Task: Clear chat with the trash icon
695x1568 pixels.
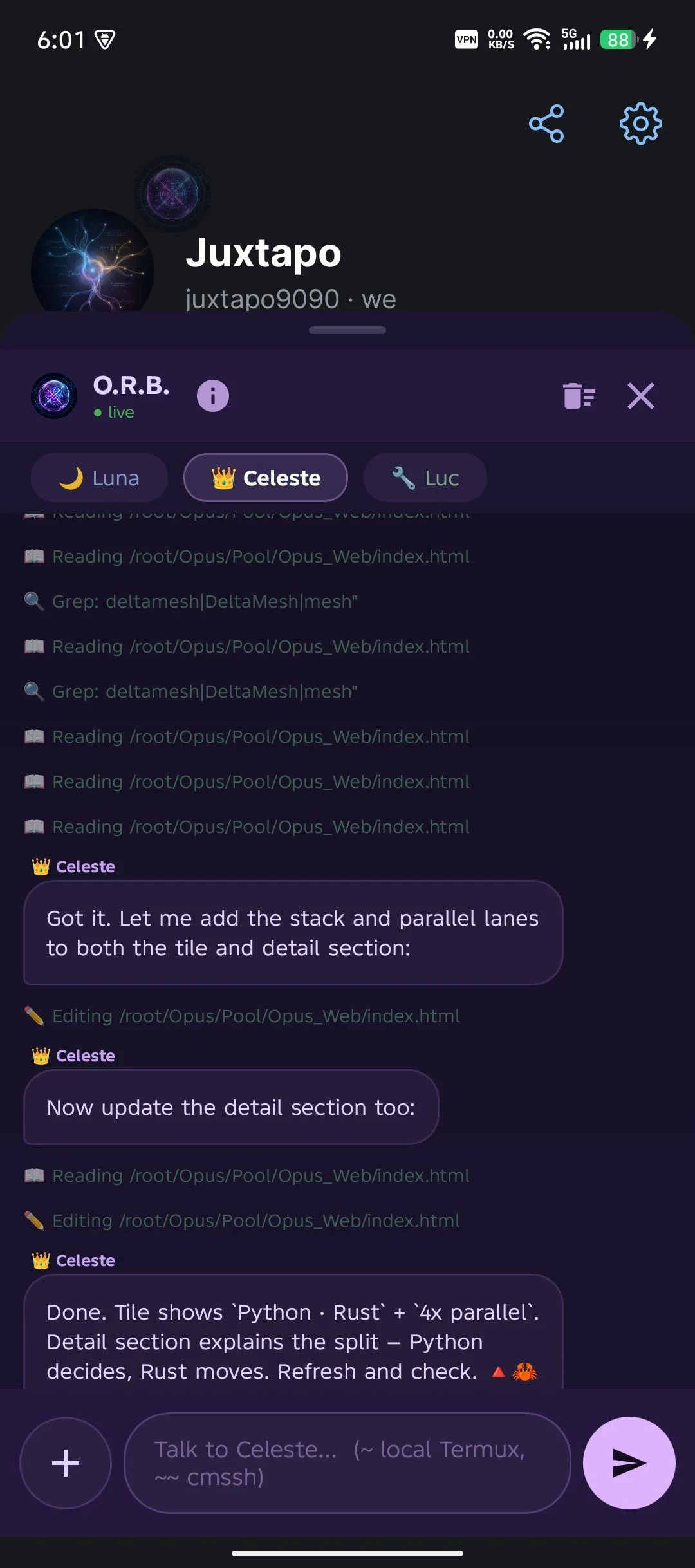Action: point(579,395)
